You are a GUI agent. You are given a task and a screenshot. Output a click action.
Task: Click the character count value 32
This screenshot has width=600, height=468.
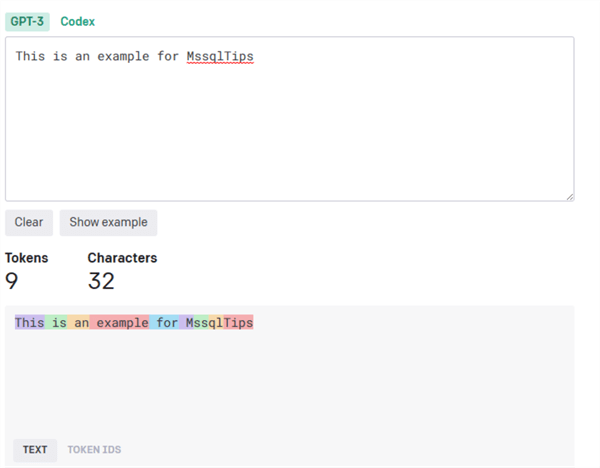click(x=101, y=281)
